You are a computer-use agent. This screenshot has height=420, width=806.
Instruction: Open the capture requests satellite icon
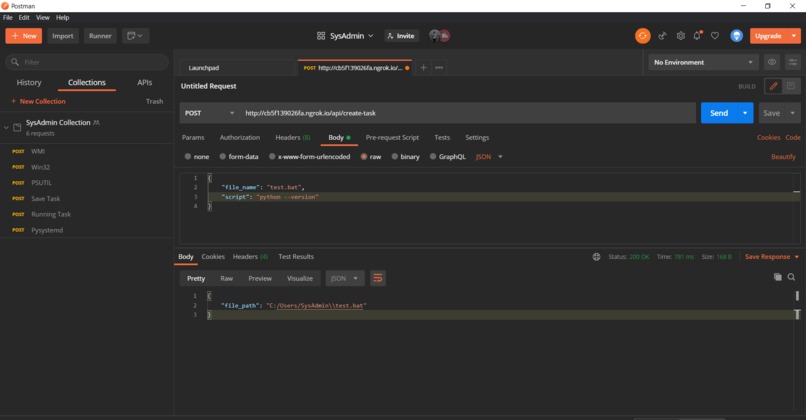[663, 36]
